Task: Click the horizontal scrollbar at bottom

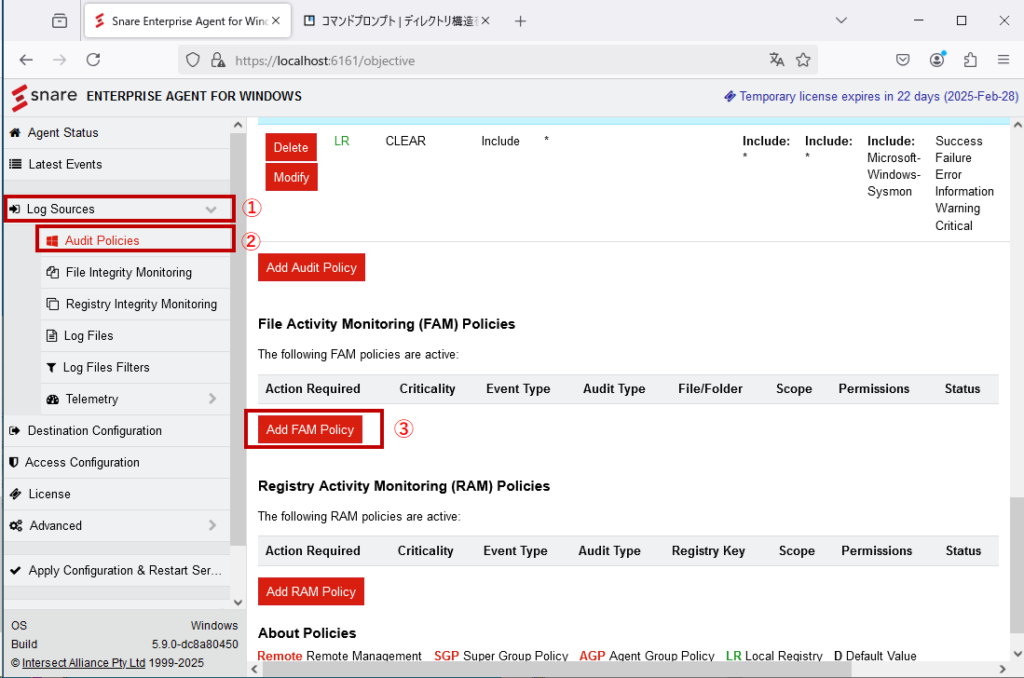Action: [x=556, y=669]
